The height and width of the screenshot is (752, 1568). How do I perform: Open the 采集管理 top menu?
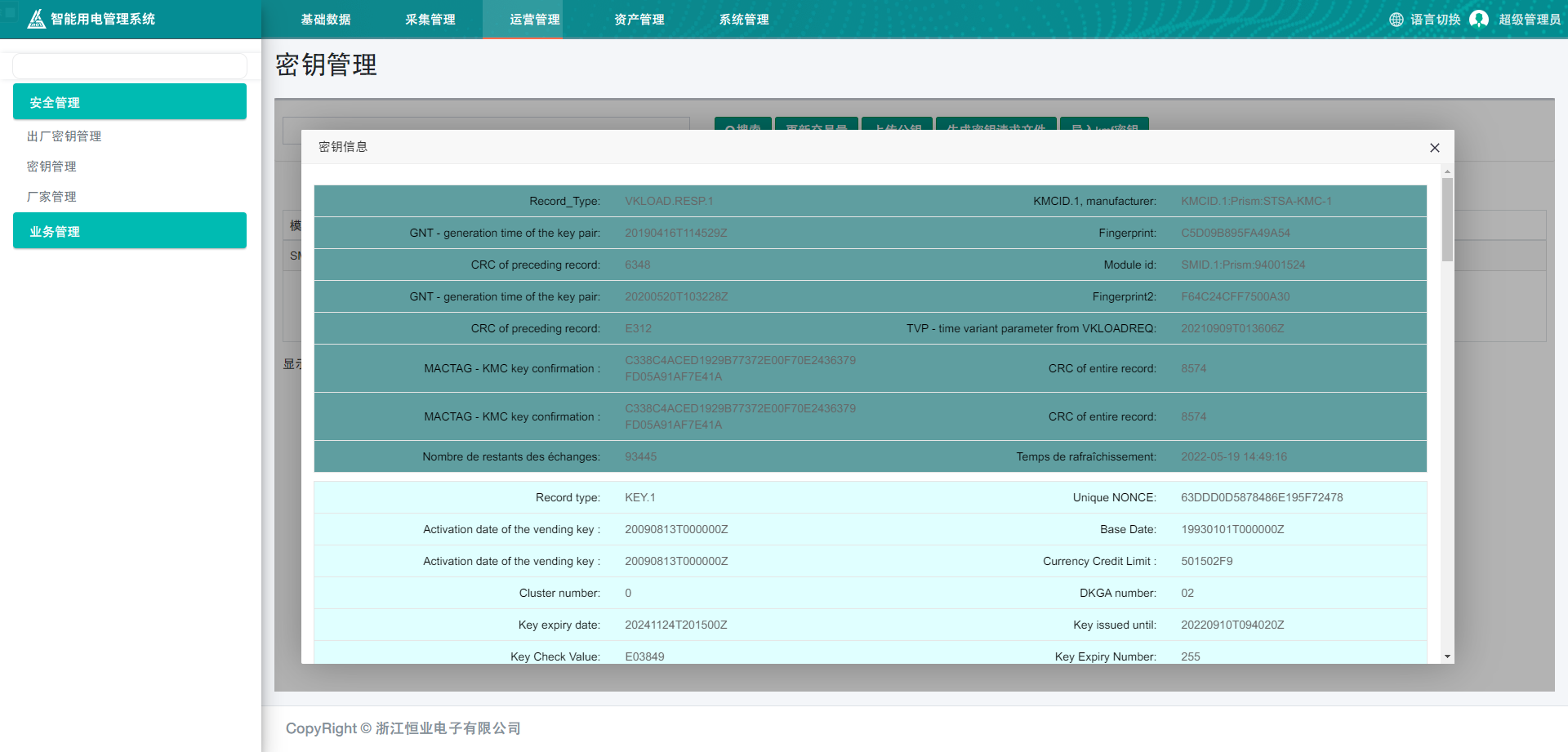pos(430,20)
